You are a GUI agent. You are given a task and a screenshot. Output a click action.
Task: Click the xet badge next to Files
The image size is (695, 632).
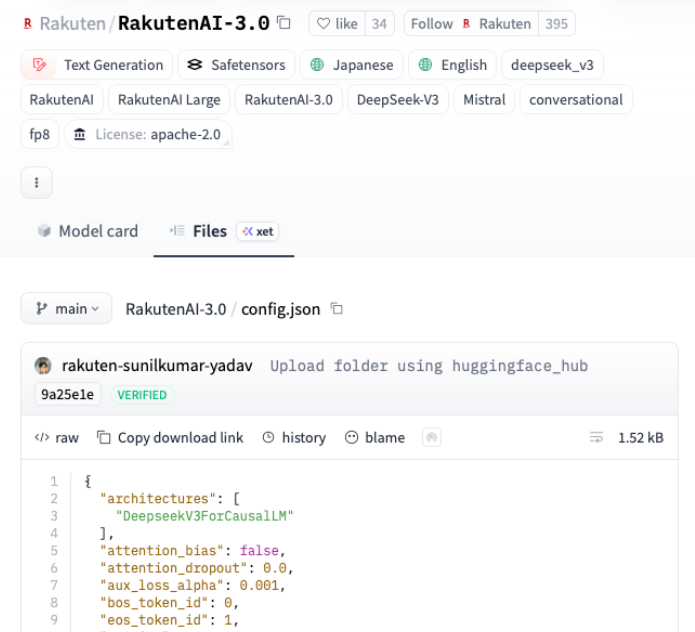tap(258, 231)
